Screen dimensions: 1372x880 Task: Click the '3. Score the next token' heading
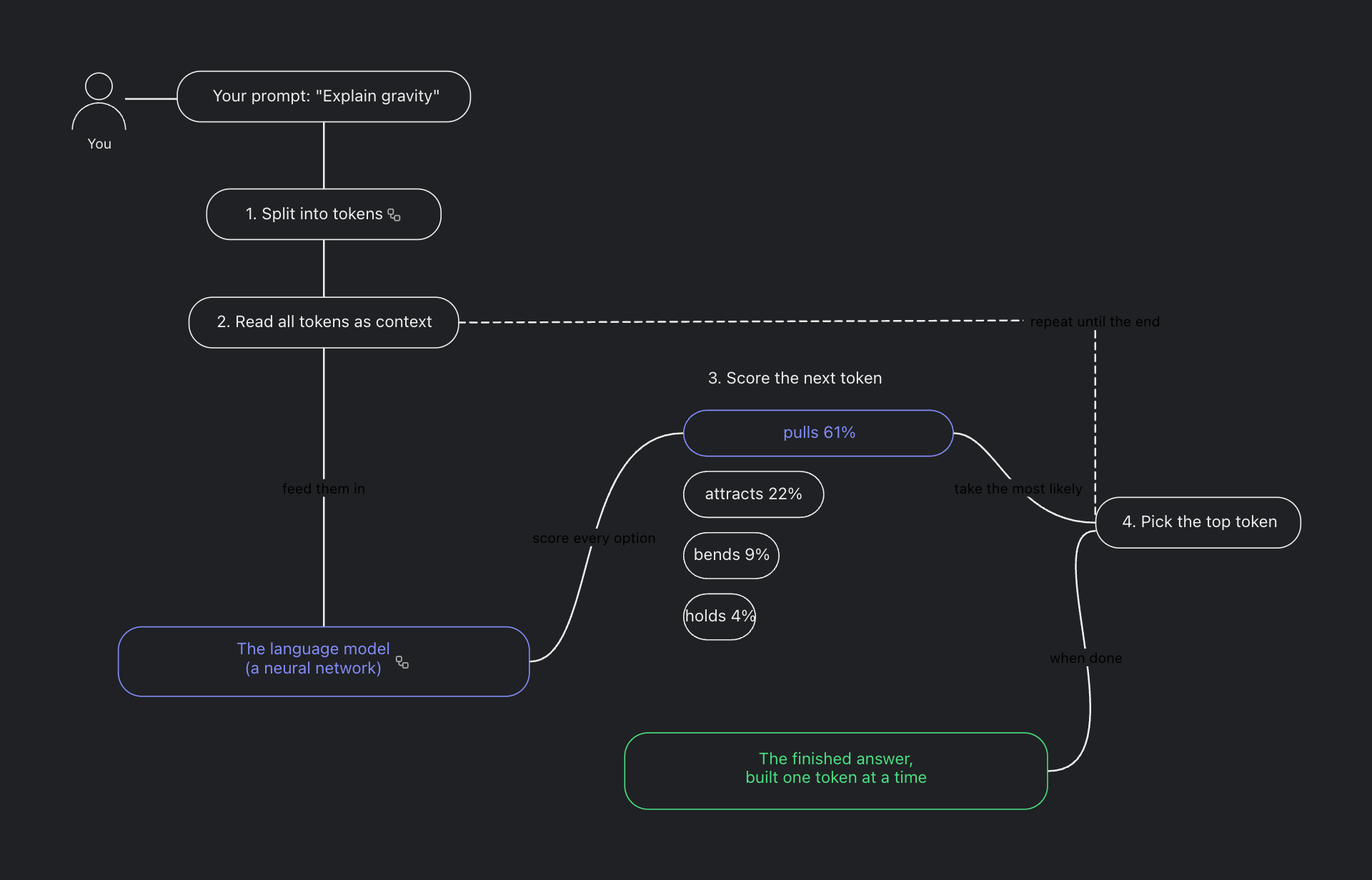coord(795,378)
